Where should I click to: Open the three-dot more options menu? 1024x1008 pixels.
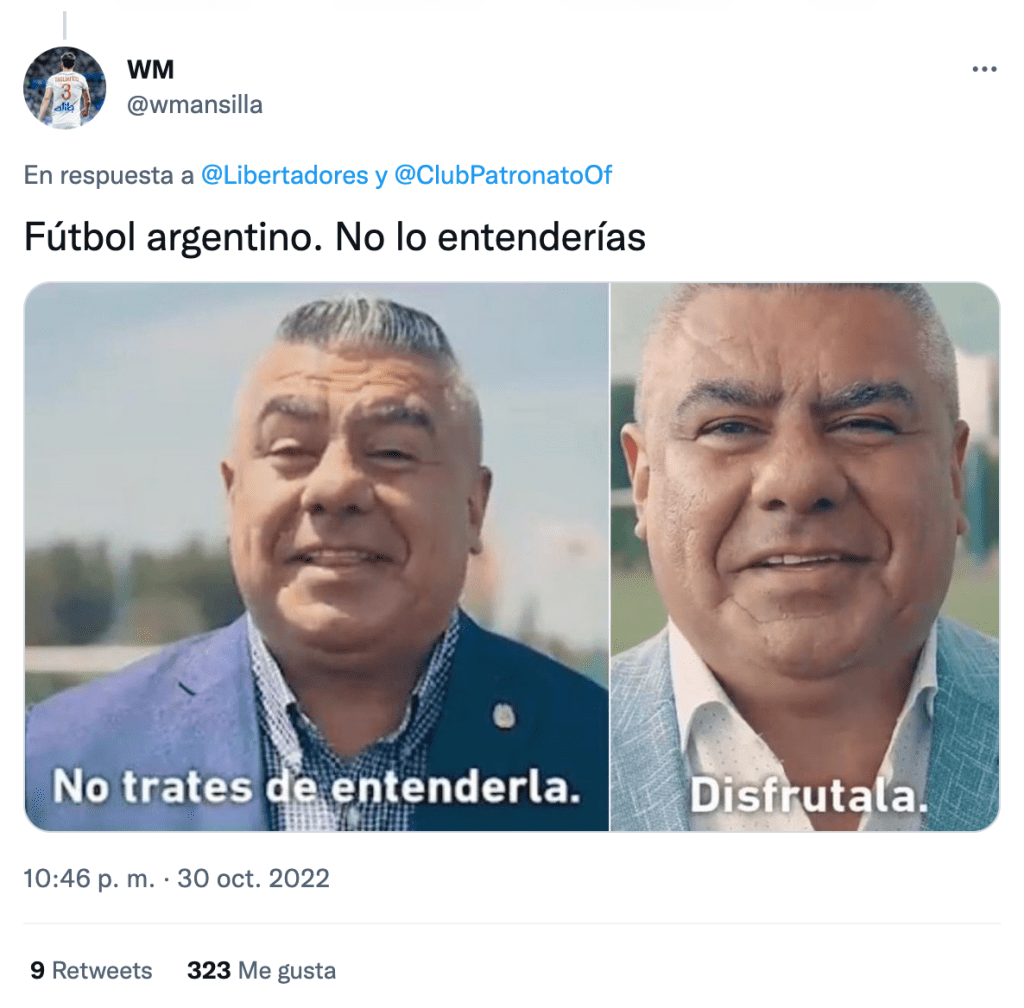(x=984, y=69)
